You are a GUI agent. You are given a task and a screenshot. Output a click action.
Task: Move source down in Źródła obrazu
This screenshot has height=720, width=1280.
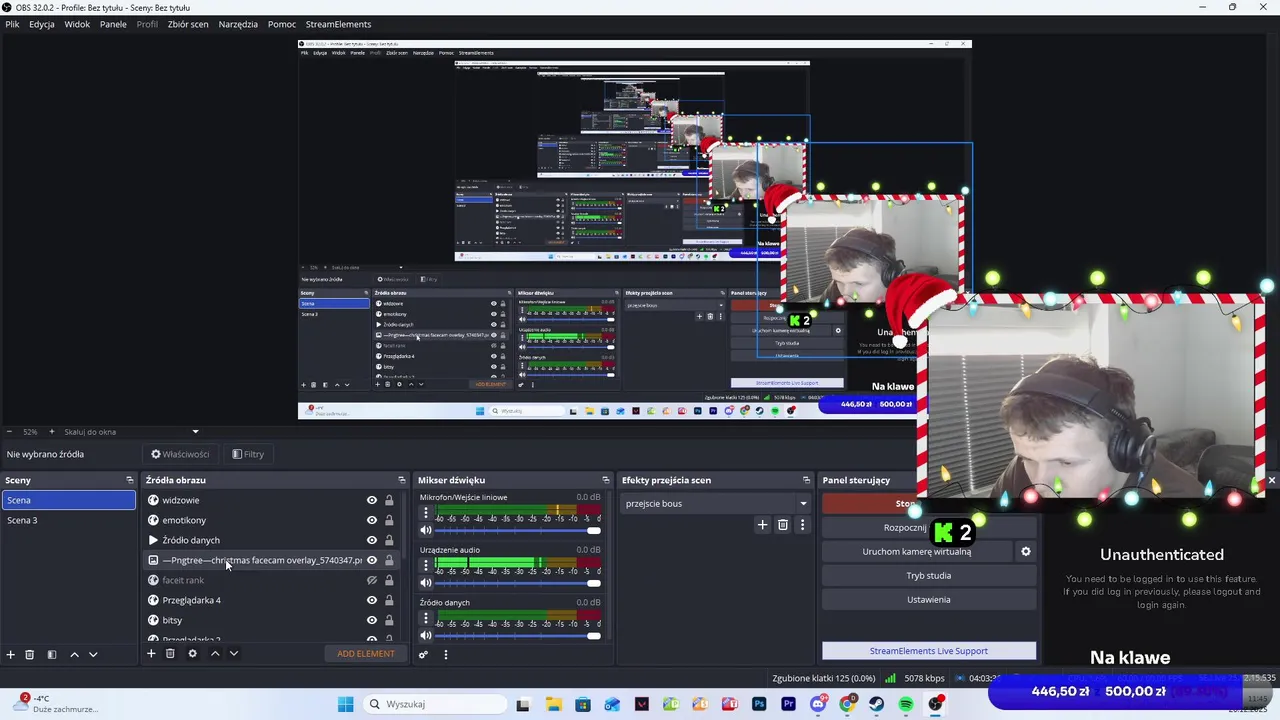(x=233, y=654)
